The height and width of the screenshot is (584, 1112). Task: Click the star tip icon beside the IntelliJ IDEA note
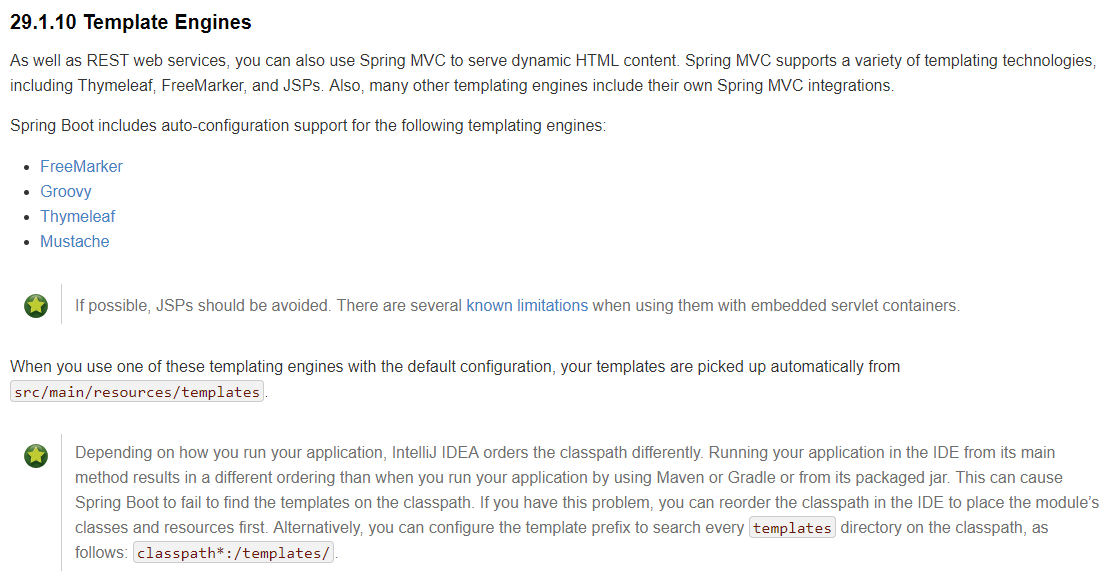[36, 455]
